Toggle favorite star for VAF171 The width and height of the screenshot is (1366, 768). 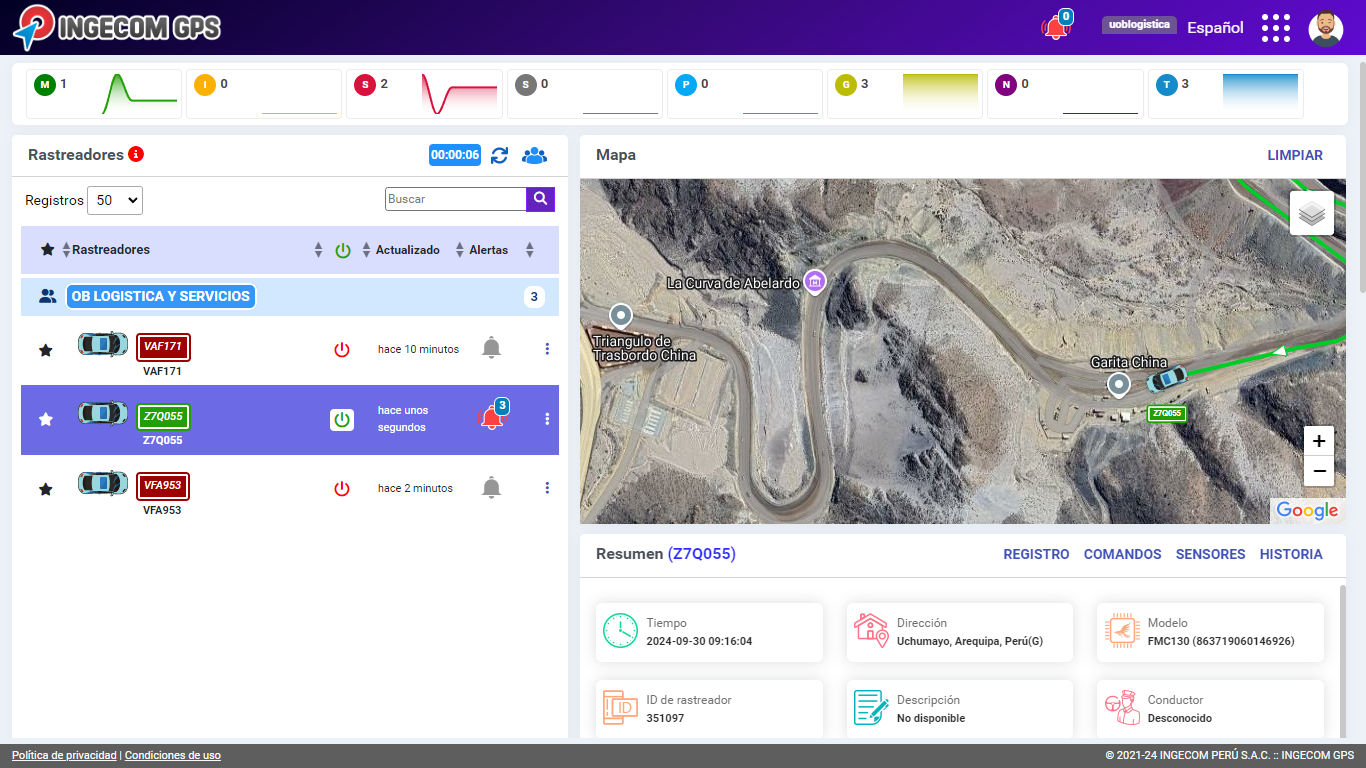click(45, 350)
